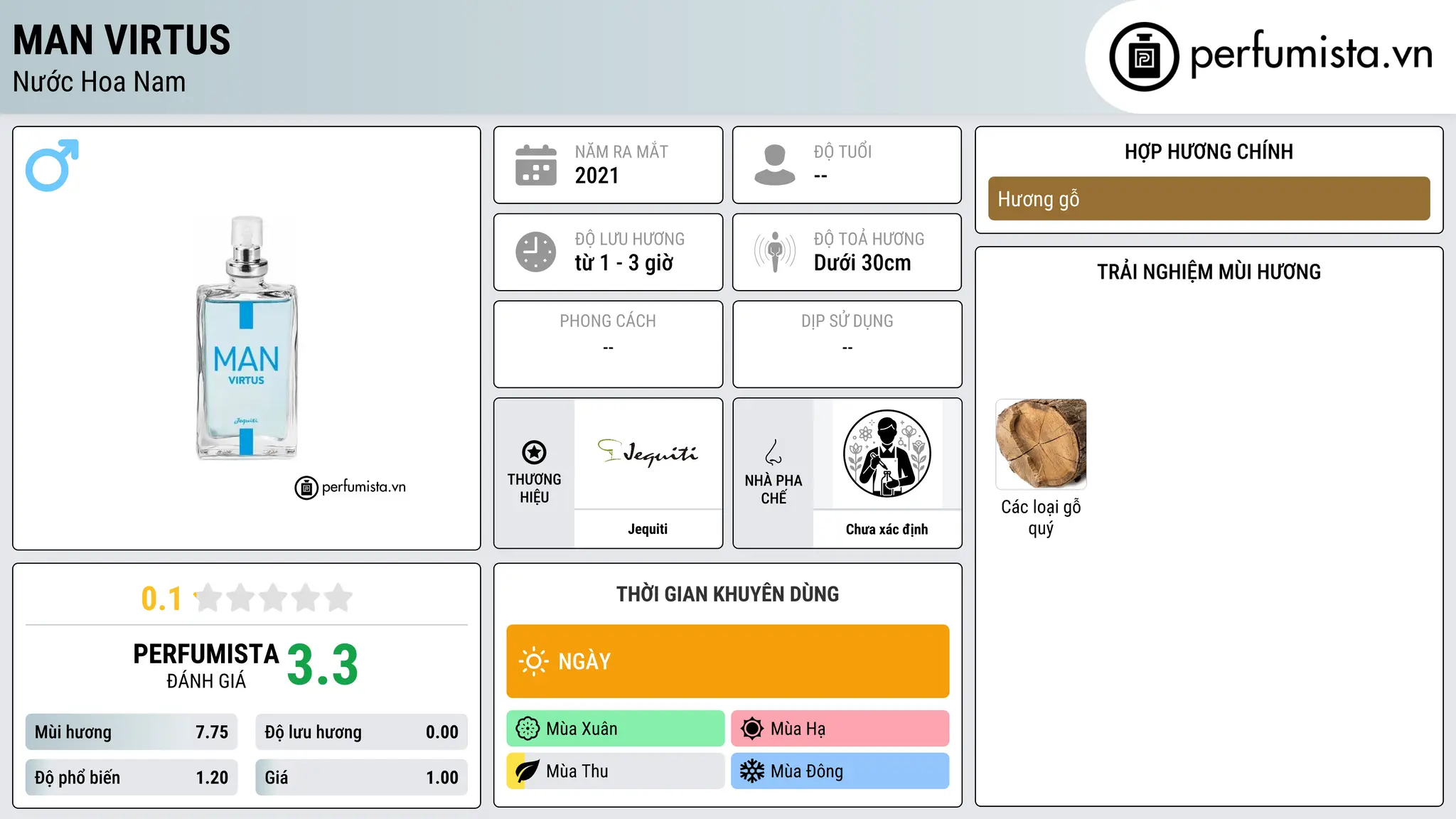1456x819 pixels.
Task: Click the perfumer illustration icon
Action: pos(887,454)
